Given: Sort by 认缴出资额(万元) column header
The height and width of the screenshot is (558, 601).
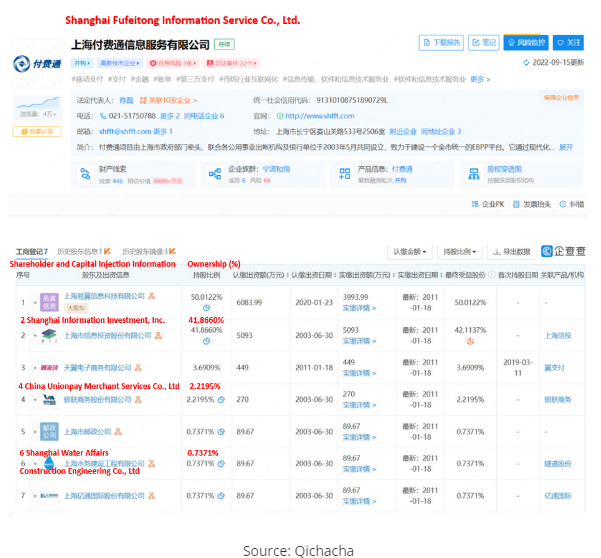Looking at the screenshot, I should click(261, 275).
